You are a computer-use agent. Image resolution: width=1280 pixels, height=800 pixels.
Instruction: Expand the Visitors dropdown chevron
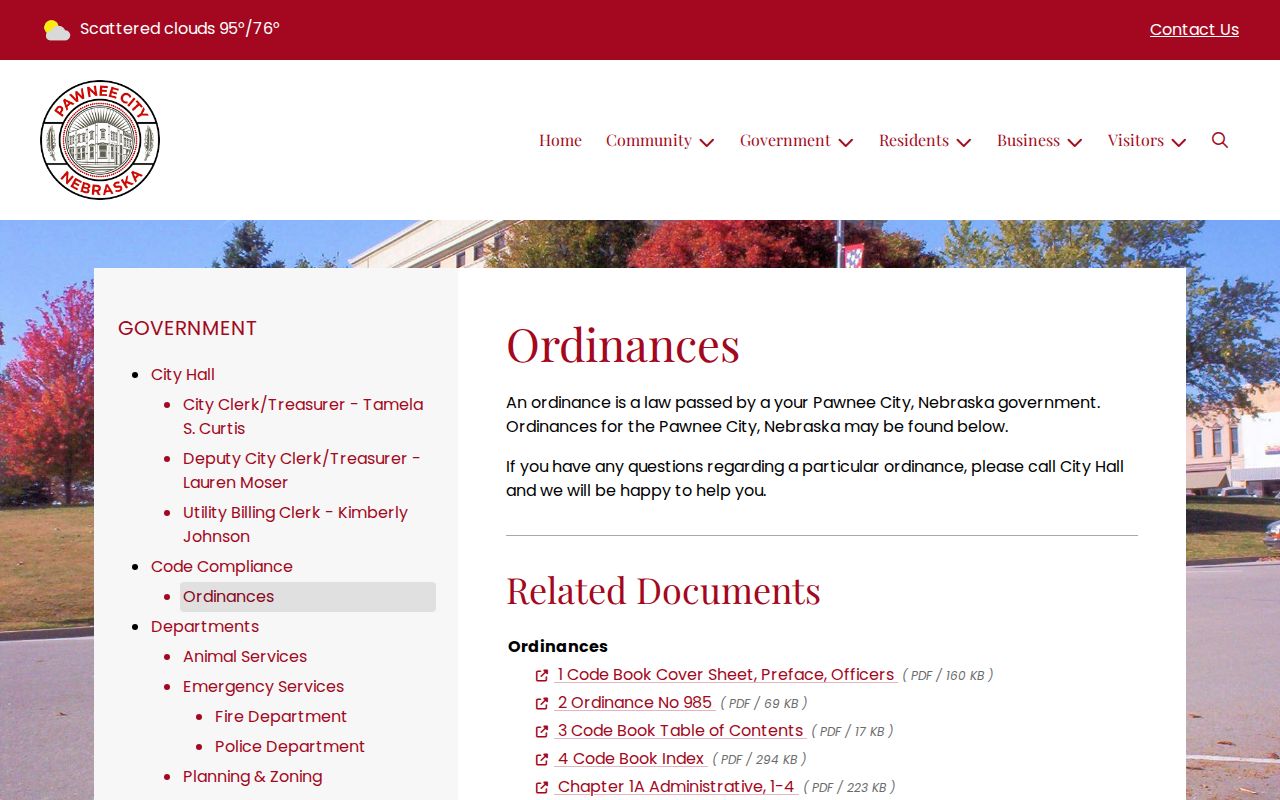(x=1179, y=142)
